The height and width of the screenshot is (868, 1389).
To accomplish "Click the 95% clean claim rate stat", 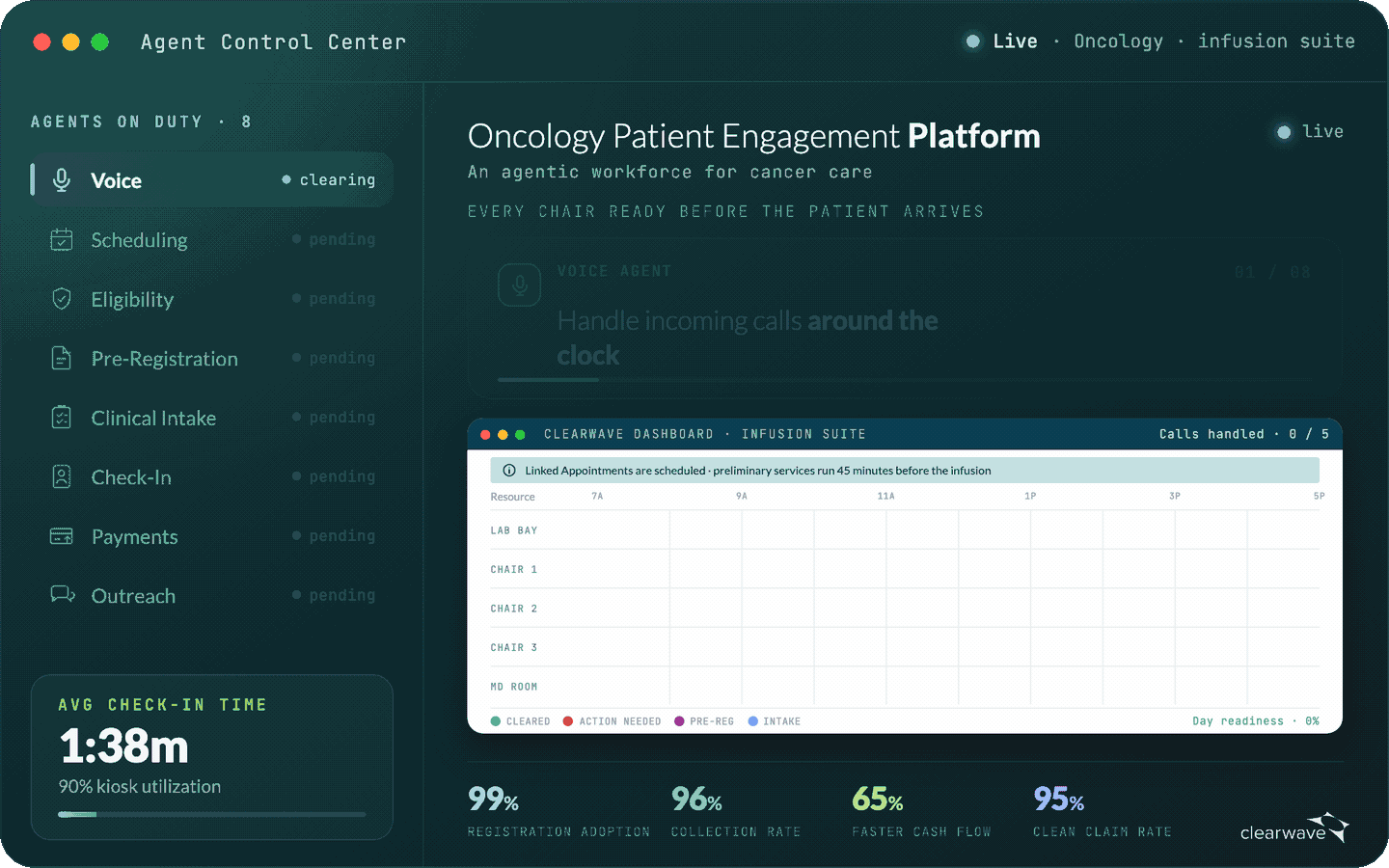I will (x=1103, y=810).
